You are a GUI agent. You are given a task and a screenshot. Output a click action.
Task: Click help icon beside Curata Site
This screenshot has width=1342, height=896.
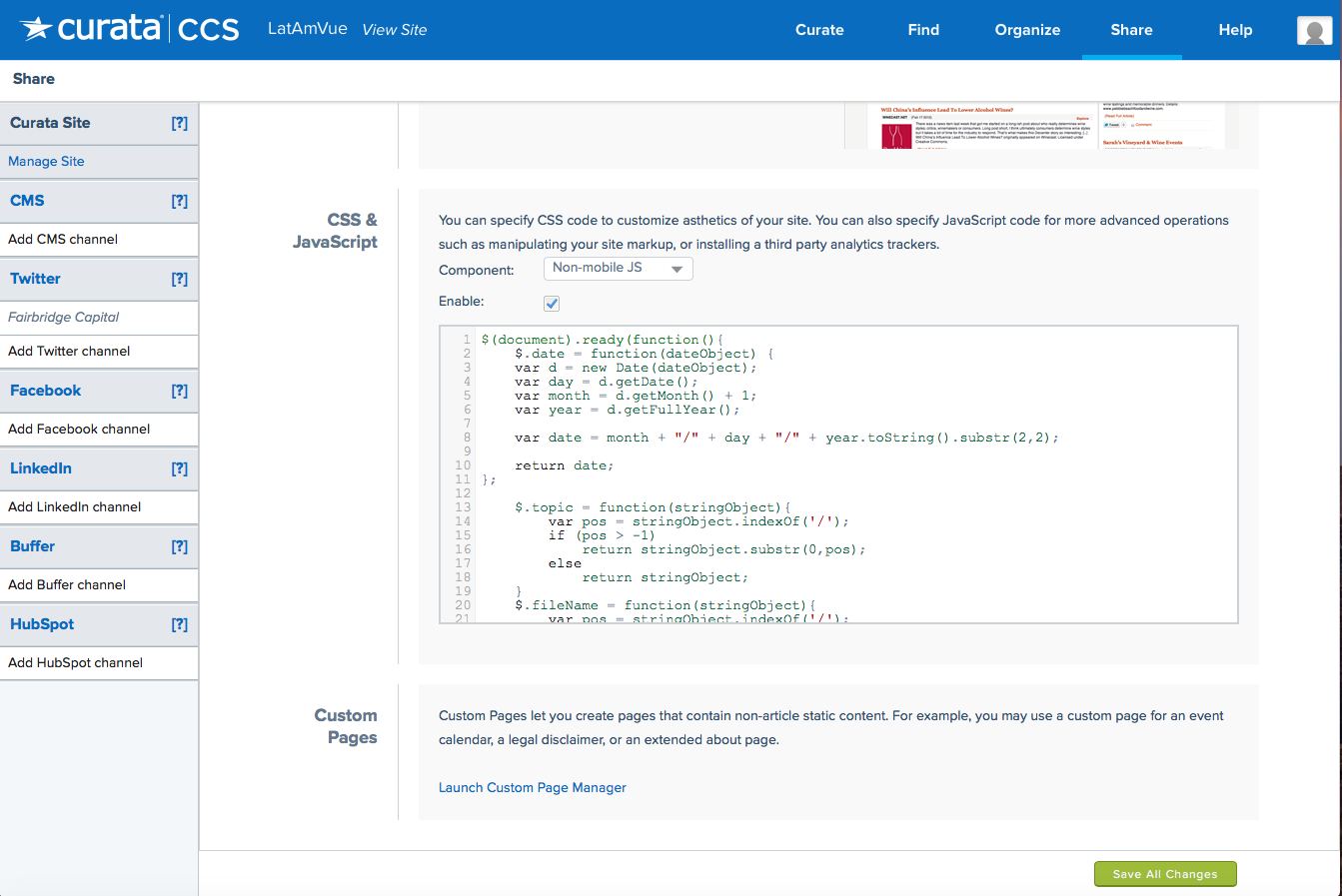tap(179, 124)
